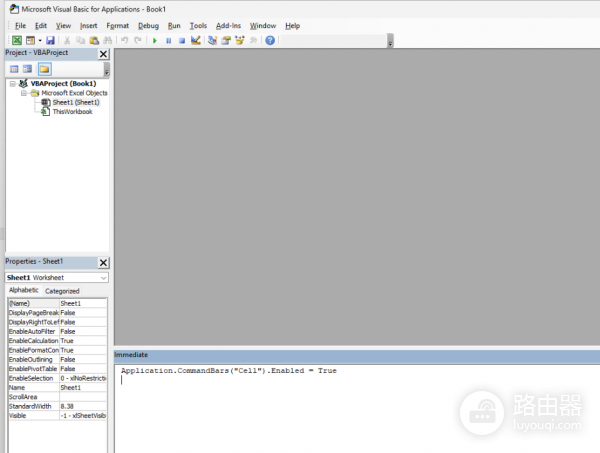Click the View Microsoft Excel icon
Image resolution: width=600 pixels, height=453 pixels.
click(17, 40)
